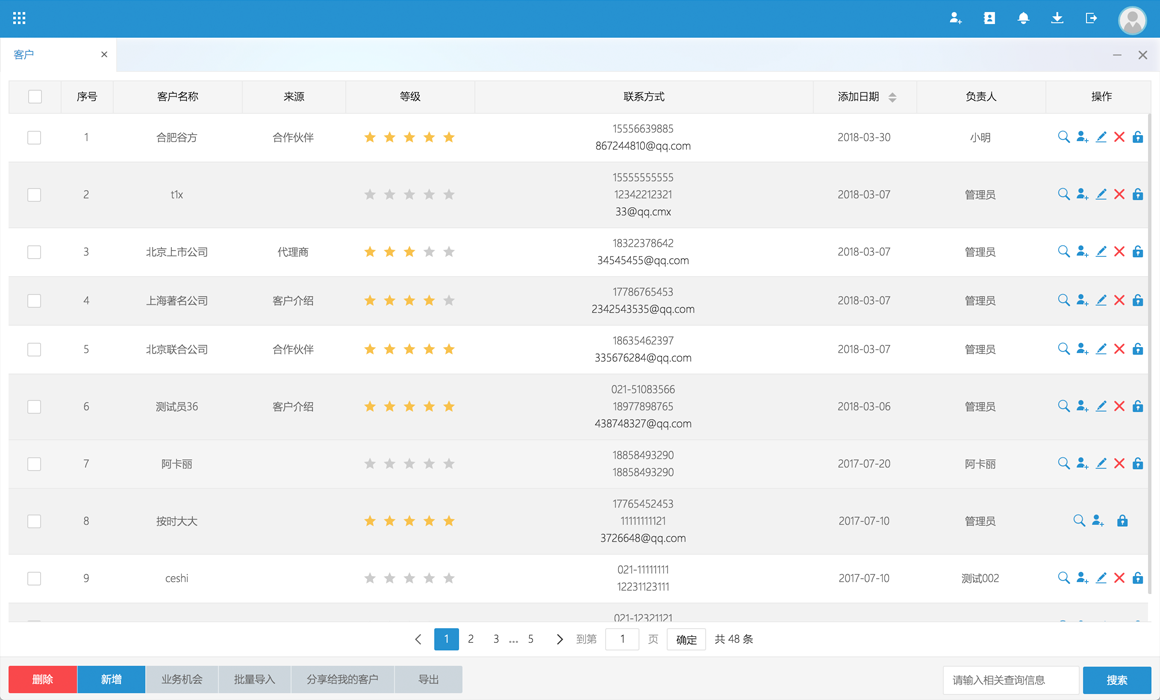Open 分享给我的客户
The width and height of the screenshot is (1160, 700).
(x=343, y=679)
